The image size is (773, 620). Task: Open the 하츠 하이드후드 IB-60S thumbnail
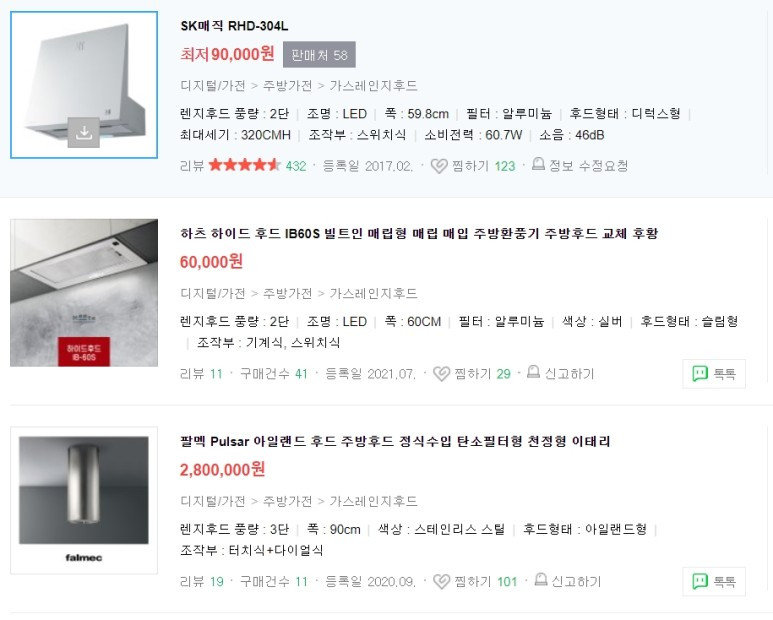tap(84, 293)
